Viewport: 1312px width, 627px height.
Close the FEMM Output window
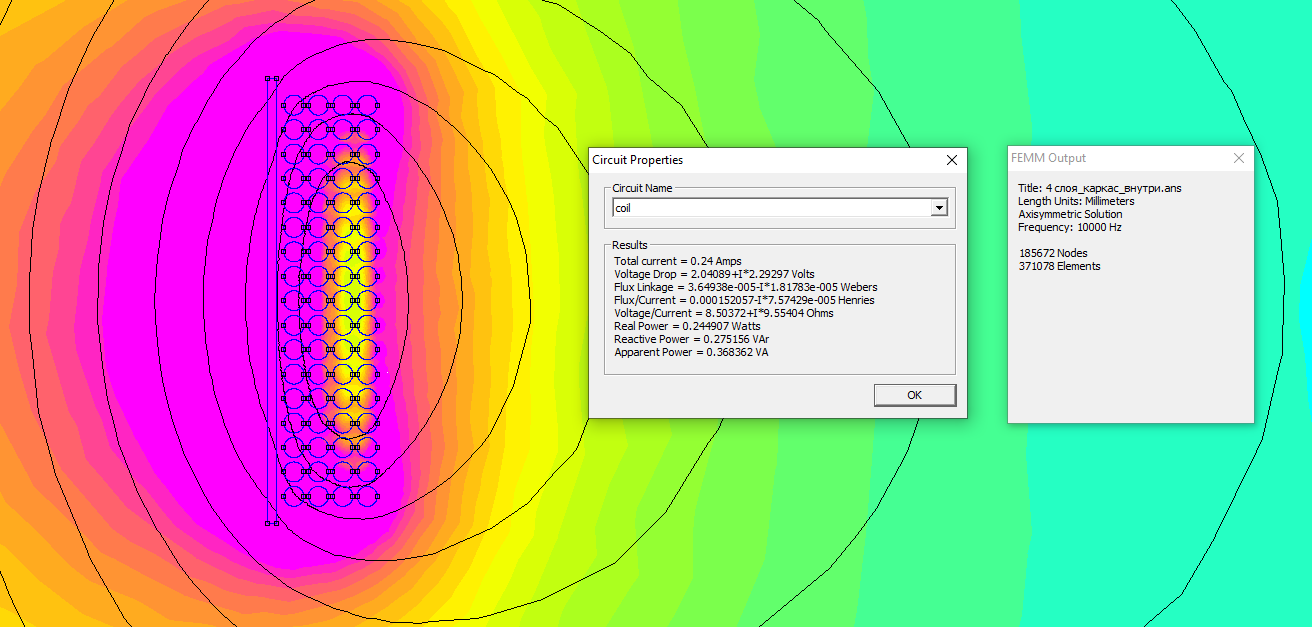1238,158
